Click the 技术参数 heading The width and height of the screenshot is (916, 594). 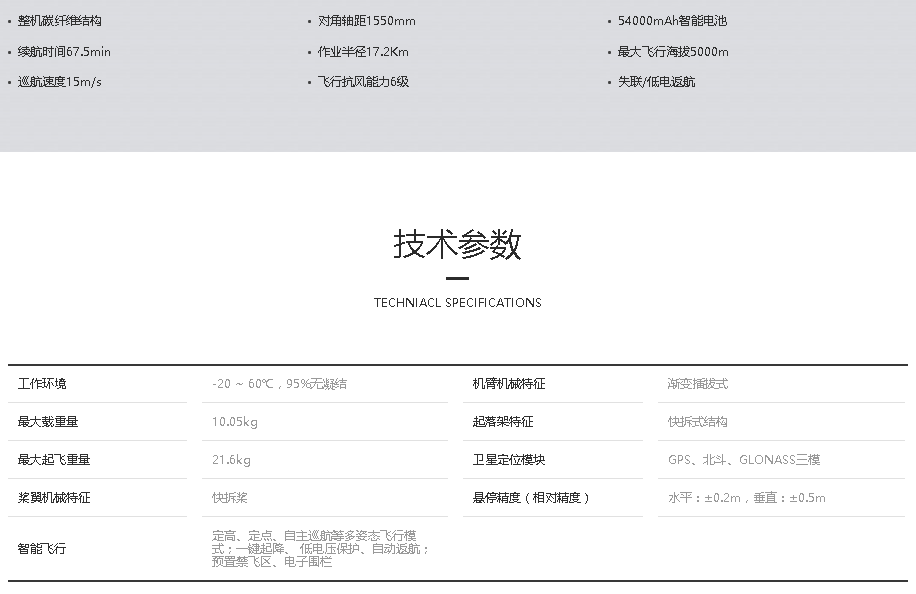[x=457, y=244]
